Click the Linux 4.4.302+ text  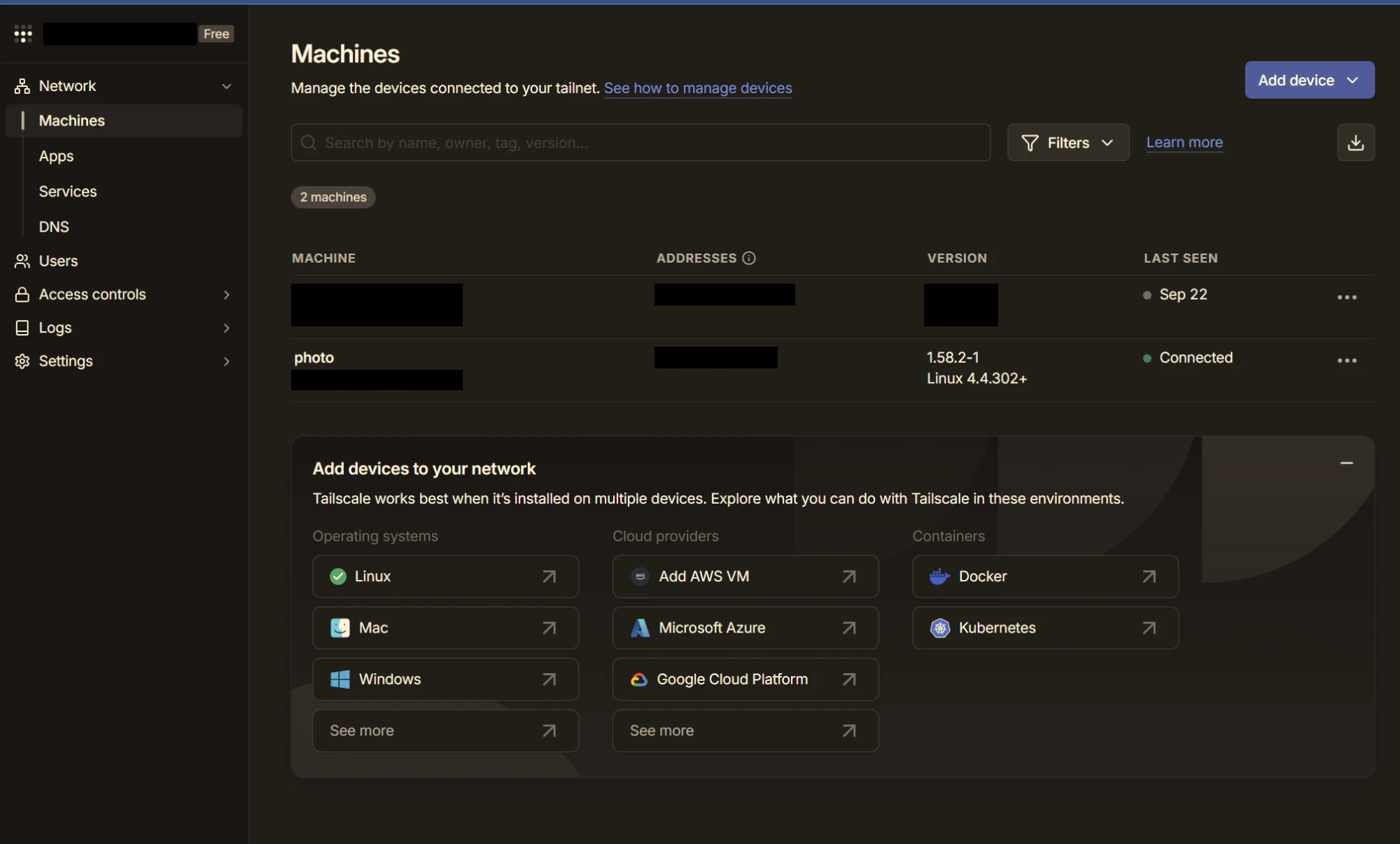pyautogui.click(x=976, y=379)
